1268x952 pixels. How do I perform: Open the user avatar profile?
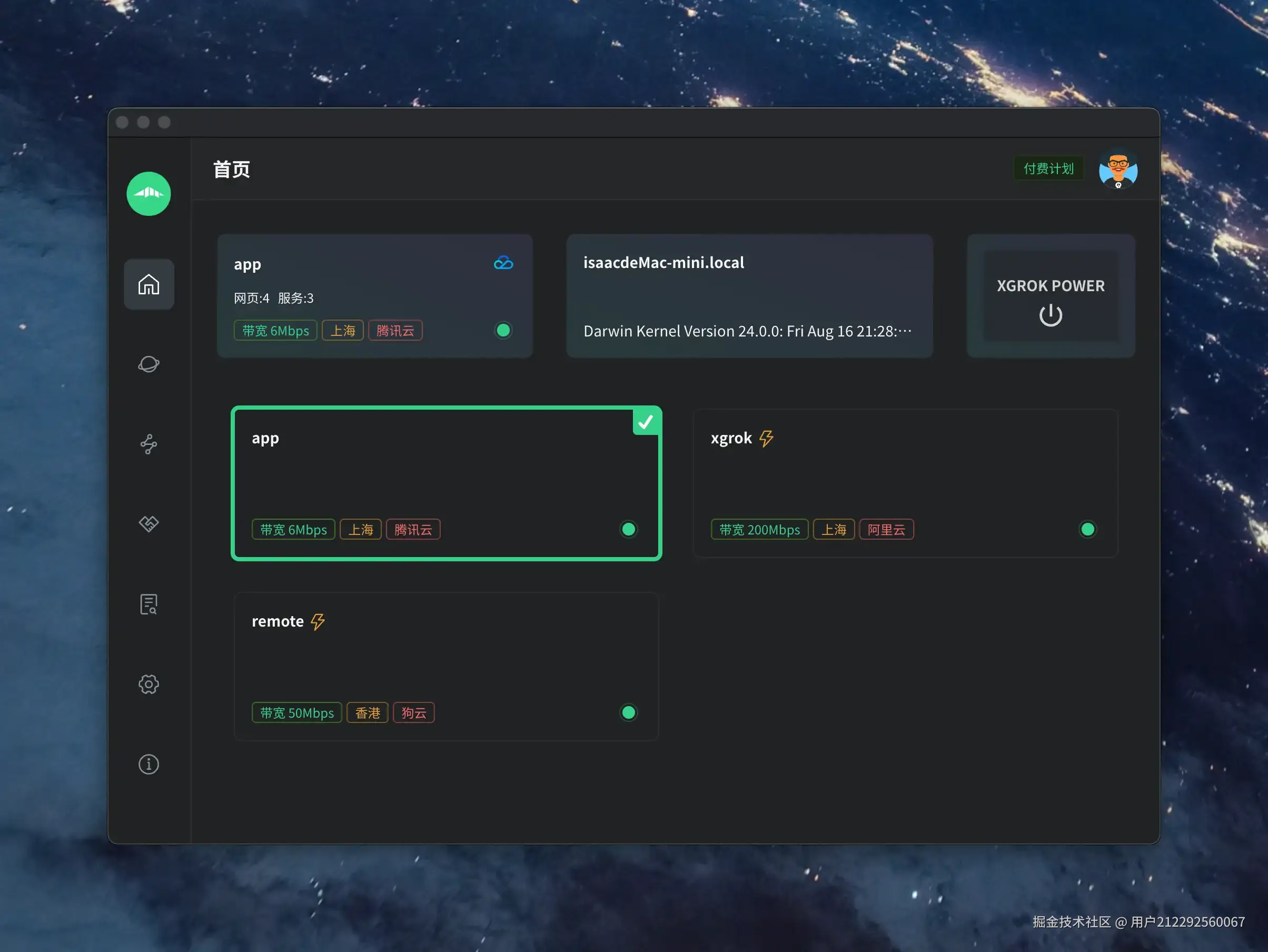tap(1117, 169)
